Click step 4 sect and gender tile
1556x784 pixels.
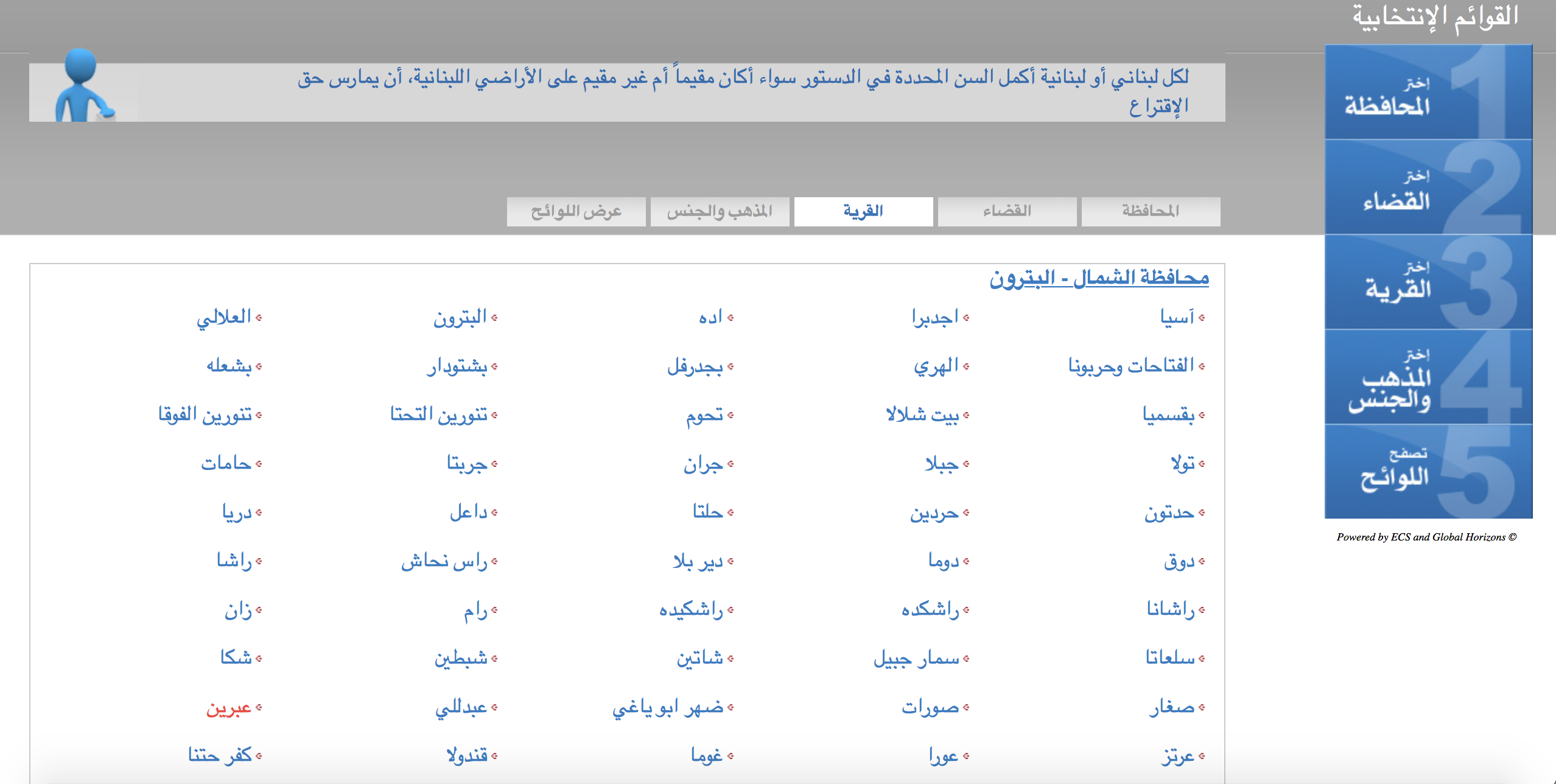coord(1428,377)
